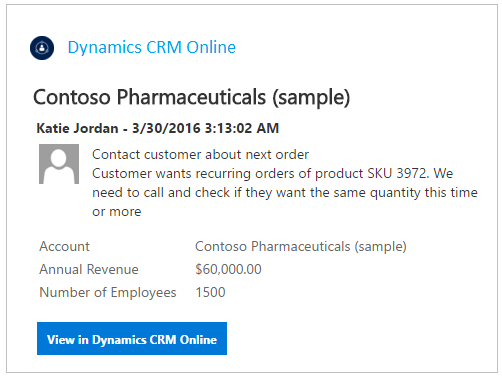This screenshot has height=376, width=502.
Task: Click the gray user avatar placeholder
Action: click(59, 164)
